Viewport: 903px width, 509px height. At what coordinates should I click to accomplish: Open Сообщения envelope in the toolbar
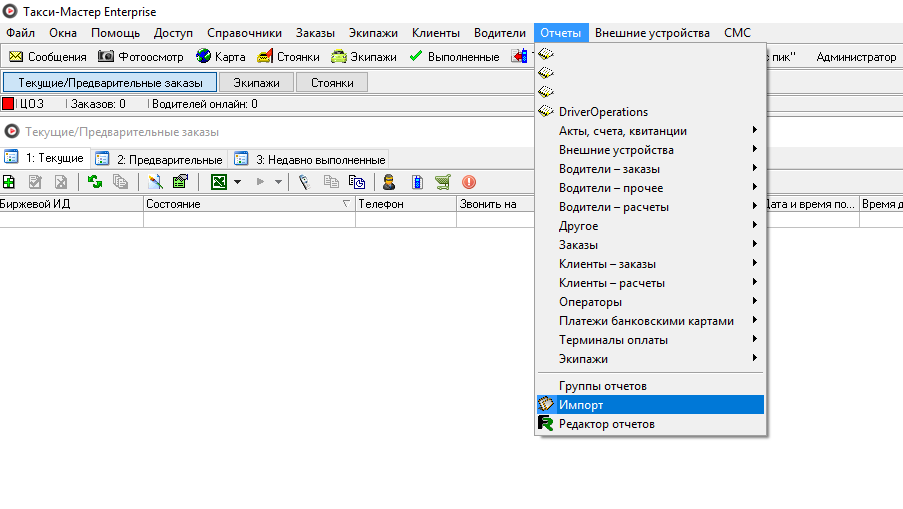click(48, 57)
